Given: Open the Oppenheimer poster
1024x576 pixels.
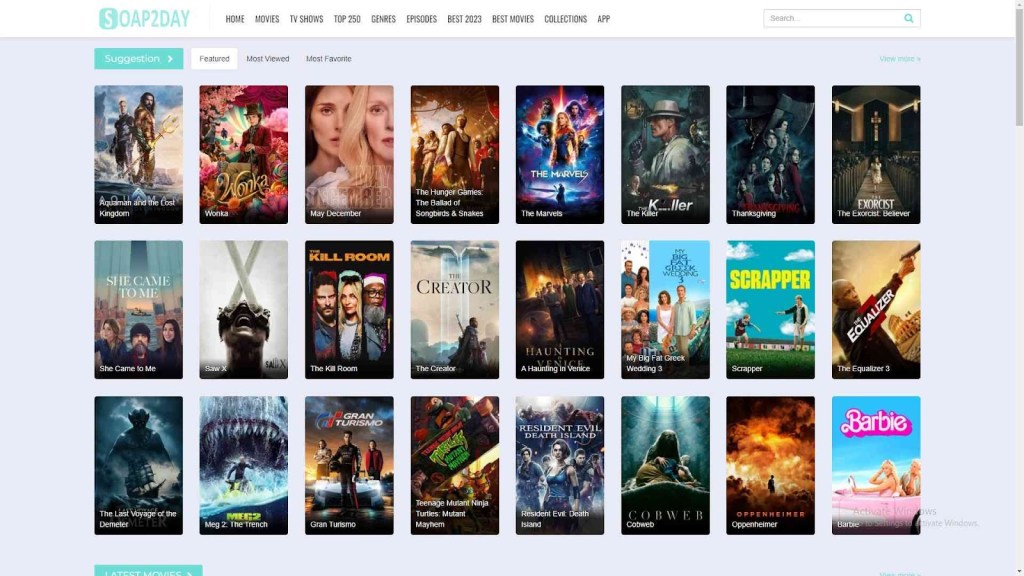Looking at the screenshot, I should click(770, 465).
